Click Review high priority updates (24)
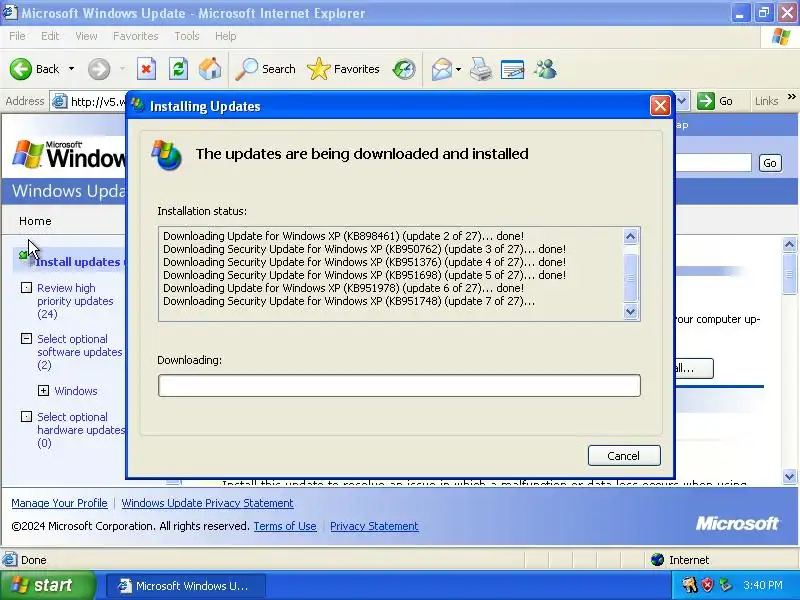Screen dimensions: 800x600 [x=75, y=301]
